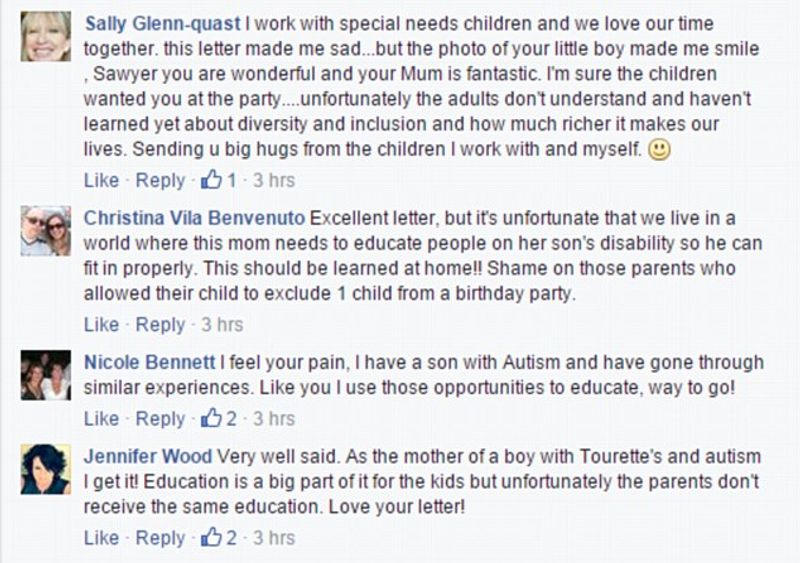Image resolution: width=800 pixels, height=563 pixels.
Task: Reply to Jennifer Wood's comment
Action: (x=160, y=539)
